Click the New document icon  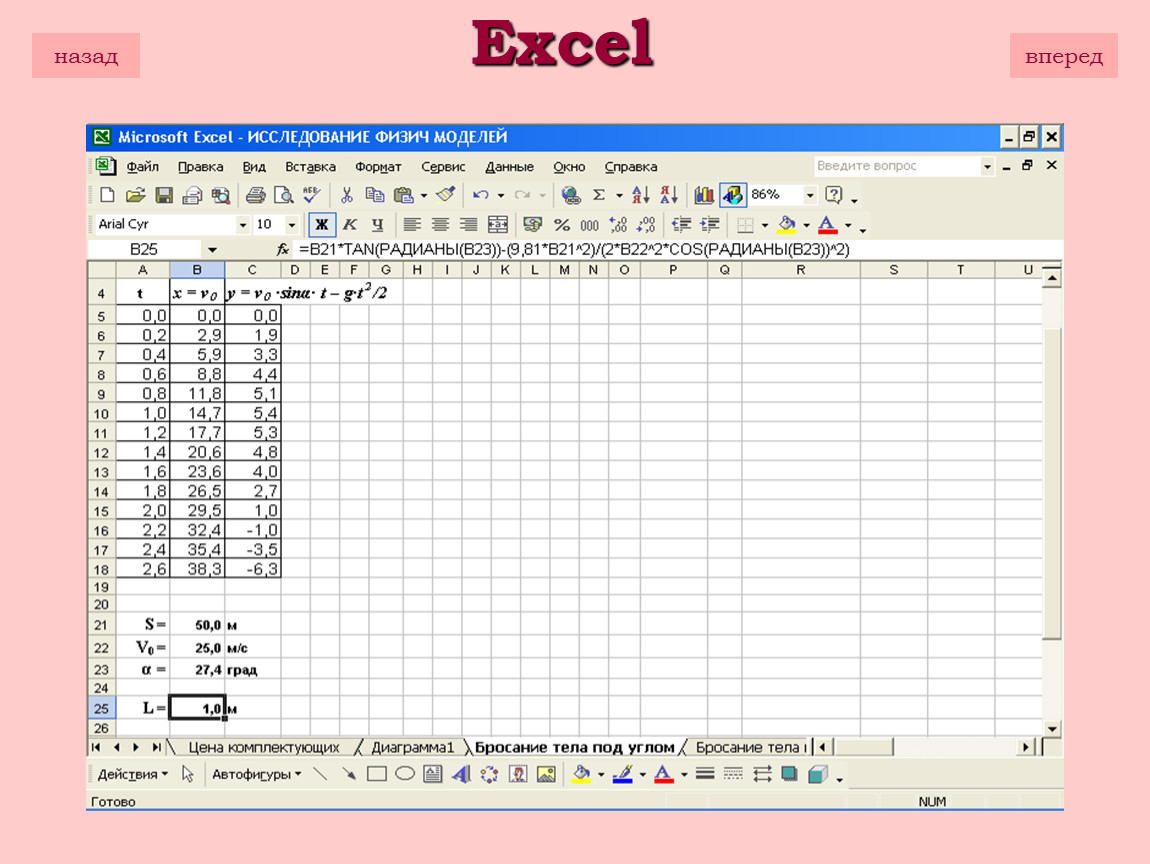click(x=107, y=195)
